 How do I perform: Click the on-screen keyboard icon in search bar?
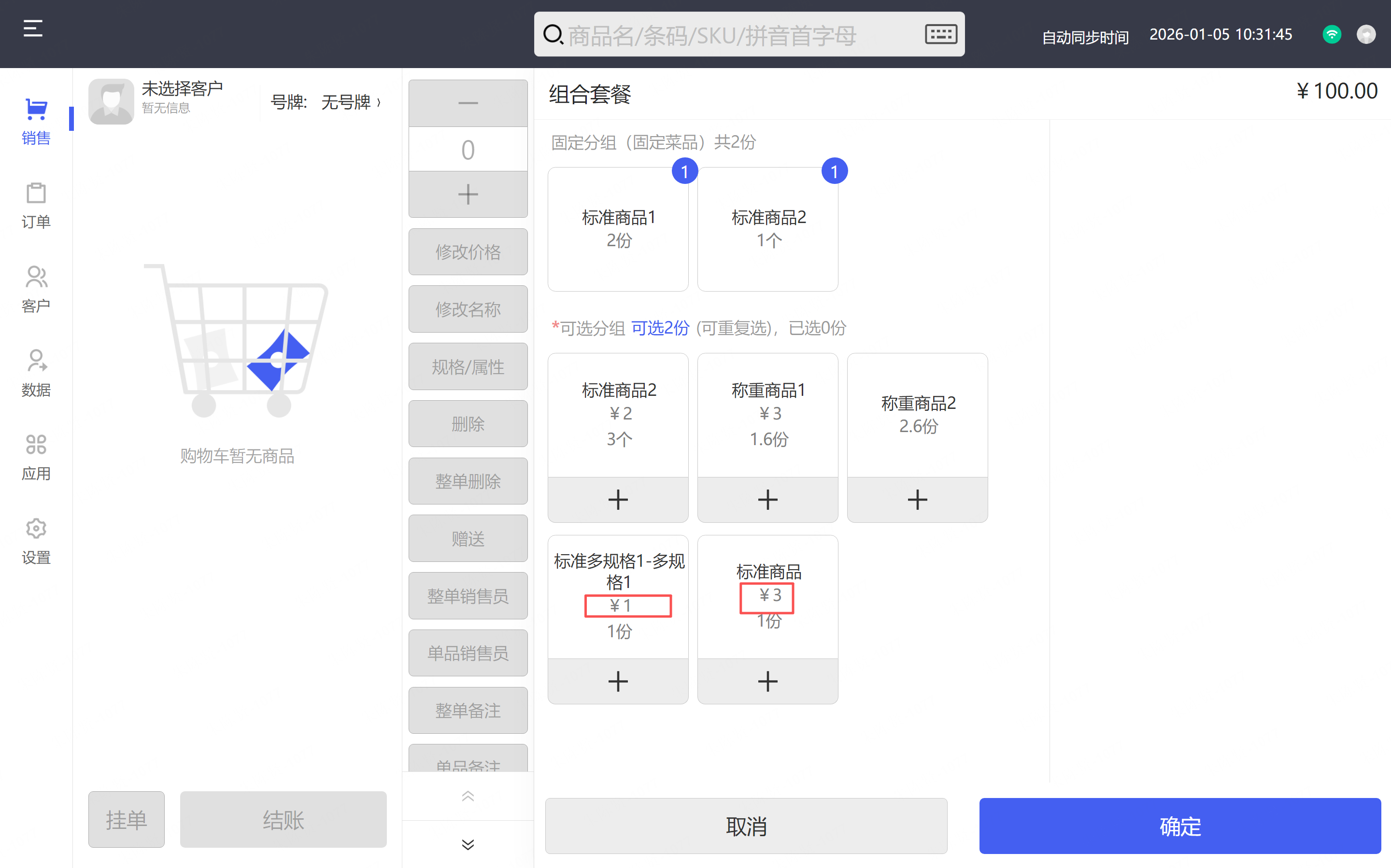pyautogui.click(x=940, y=34)
